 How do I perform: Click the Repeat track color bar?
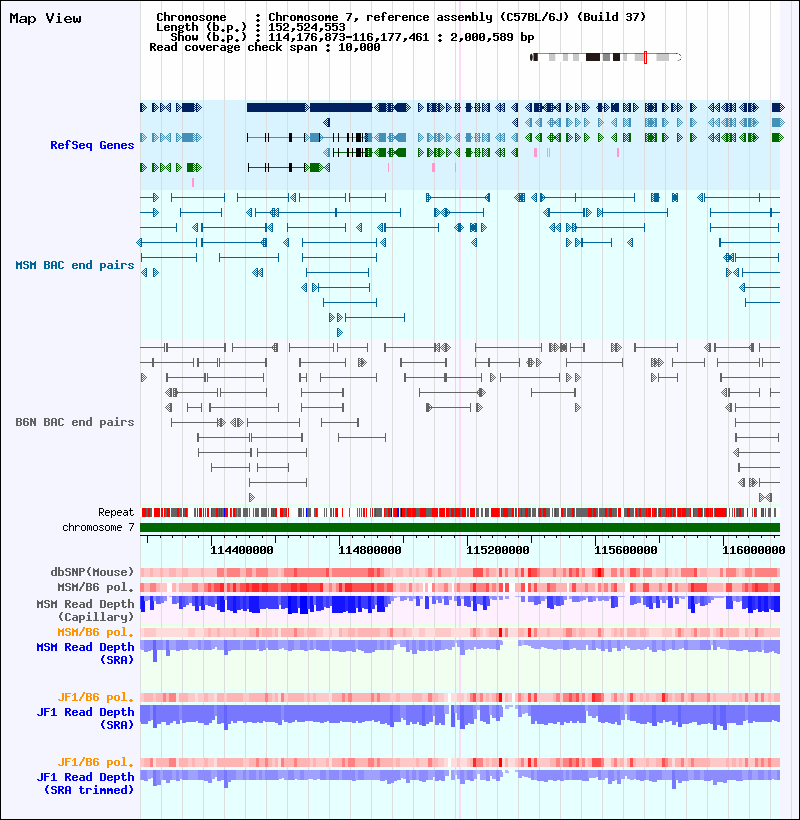(460, 512)
